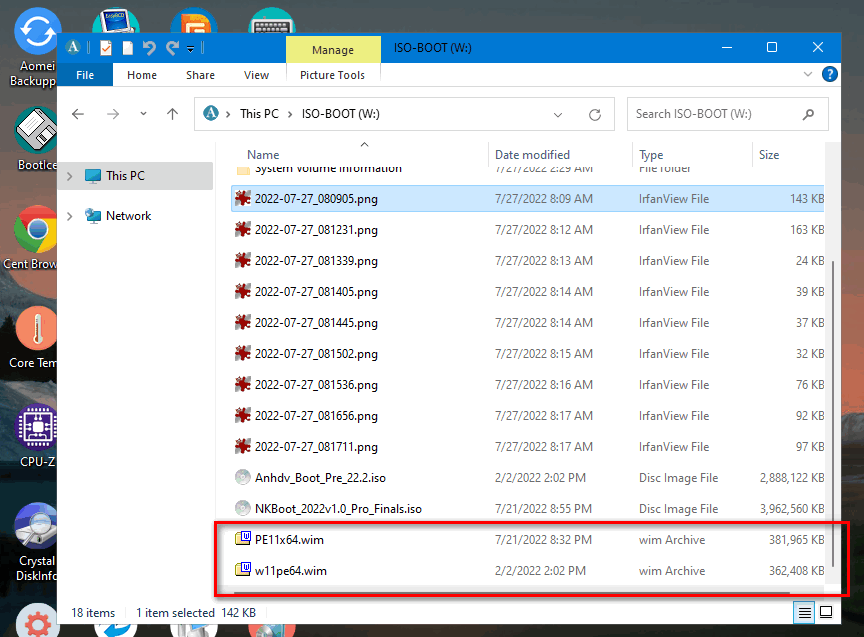Click the vertical scrollbar of file list
Image resolution: width=864 pixels, height=637 pixels.
[x=833, y=413]
